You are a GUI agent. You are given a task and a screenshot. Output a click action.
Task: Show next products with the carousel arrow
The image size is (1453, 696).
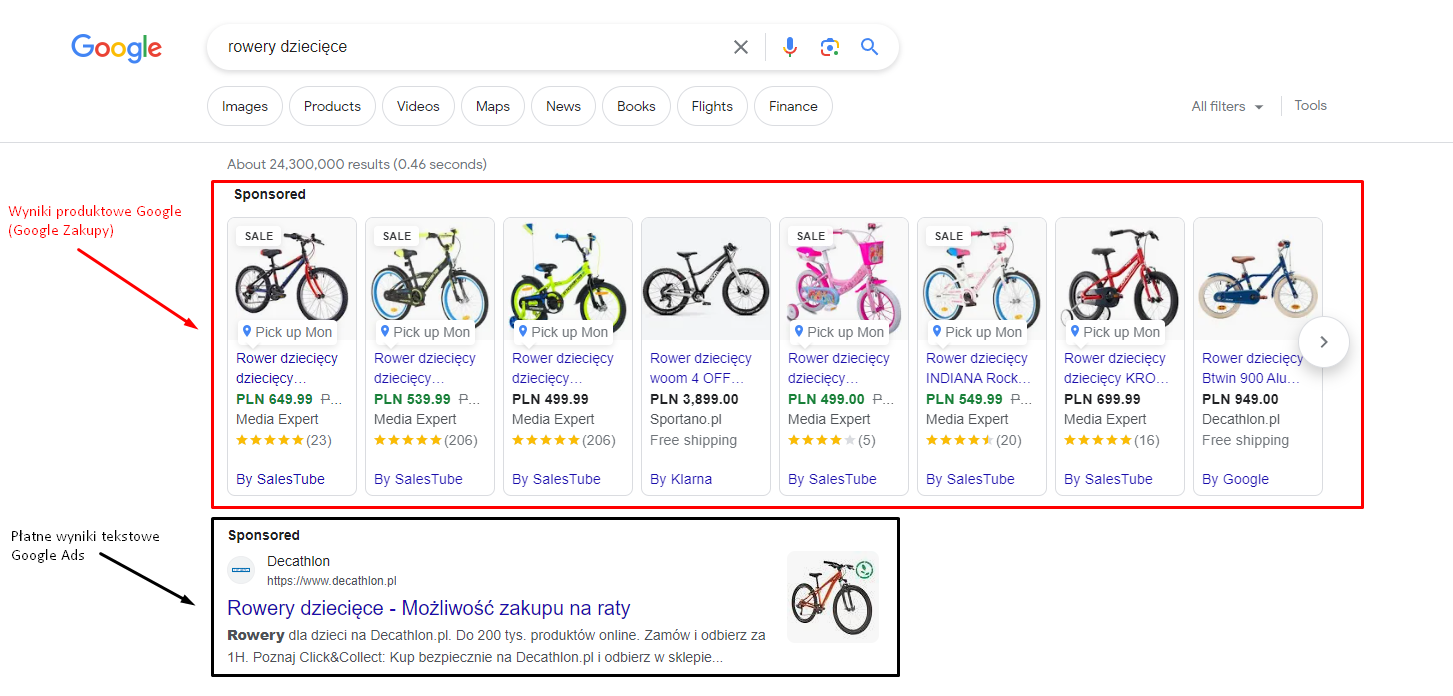pos(1324,342)
